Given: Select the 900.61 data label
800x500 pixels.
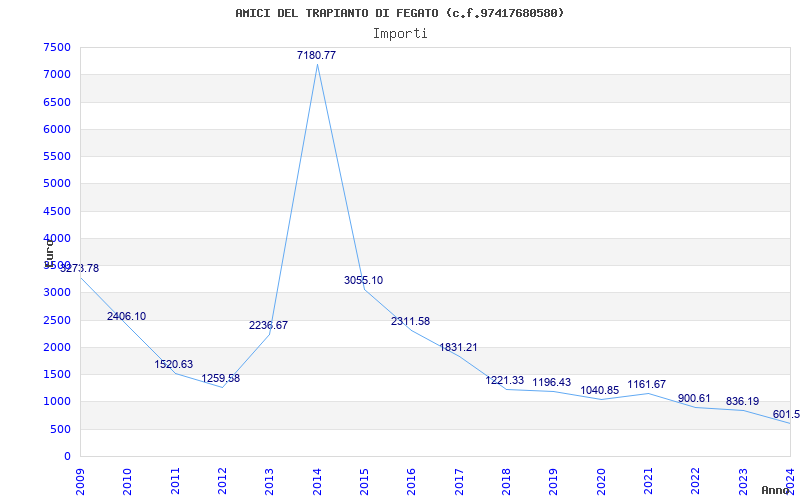Looking at the screenshot, I should click(694, 398).
